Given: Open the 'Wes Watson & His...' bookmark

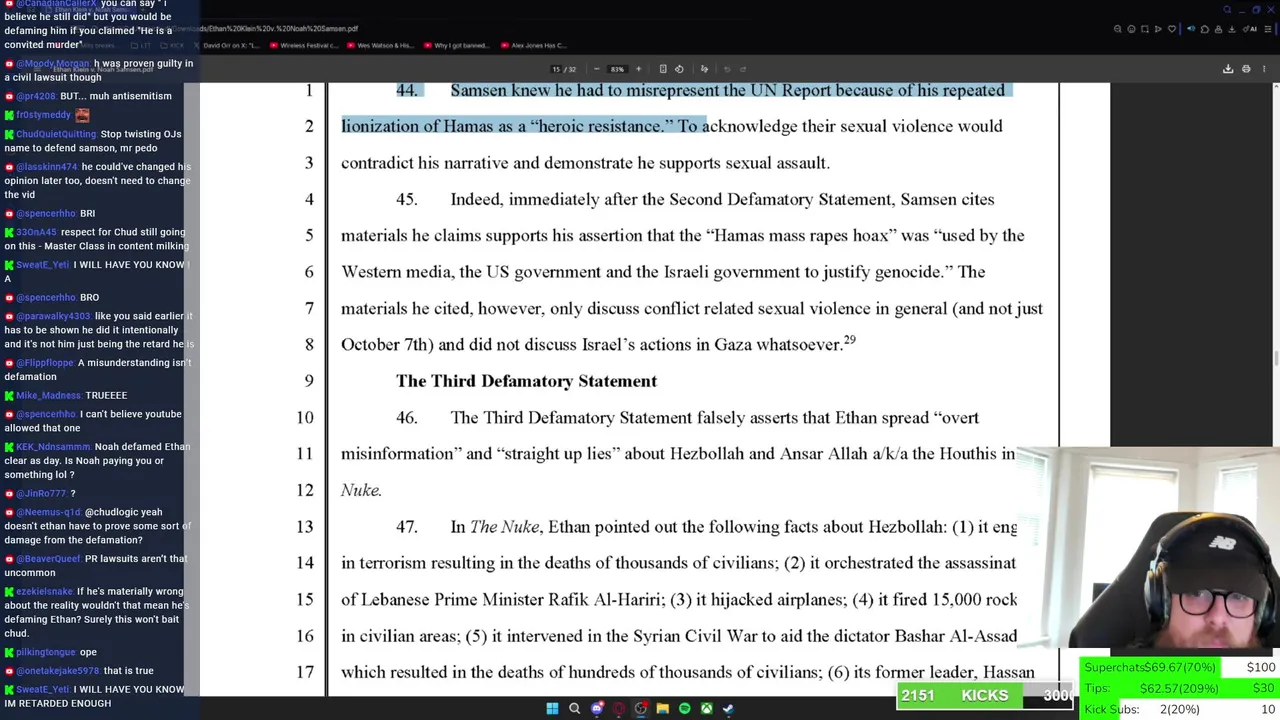Looking at the screenshot, I should (x=379, y=45).
